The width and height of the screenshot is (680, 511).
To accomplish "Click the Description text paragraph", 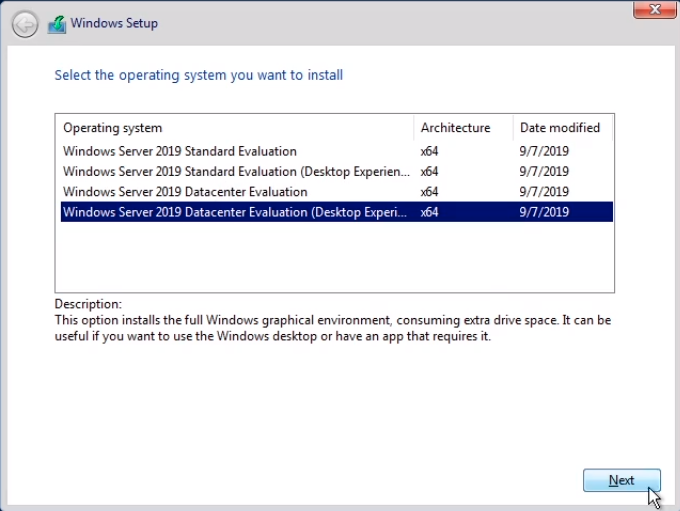I will coord(333,328).
